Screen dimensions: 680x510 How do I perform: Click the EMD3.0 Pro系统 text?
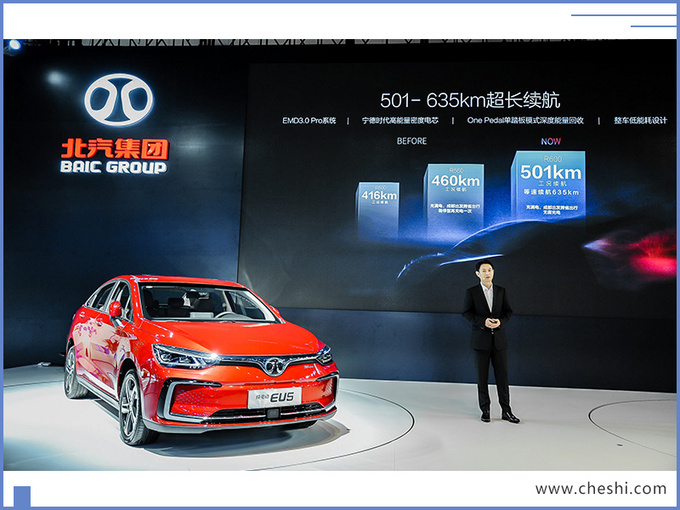coord(312,120)
